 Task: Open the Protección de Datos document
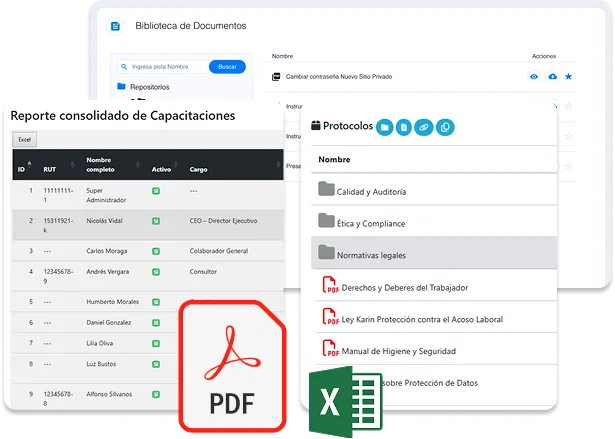coord(429,383)
